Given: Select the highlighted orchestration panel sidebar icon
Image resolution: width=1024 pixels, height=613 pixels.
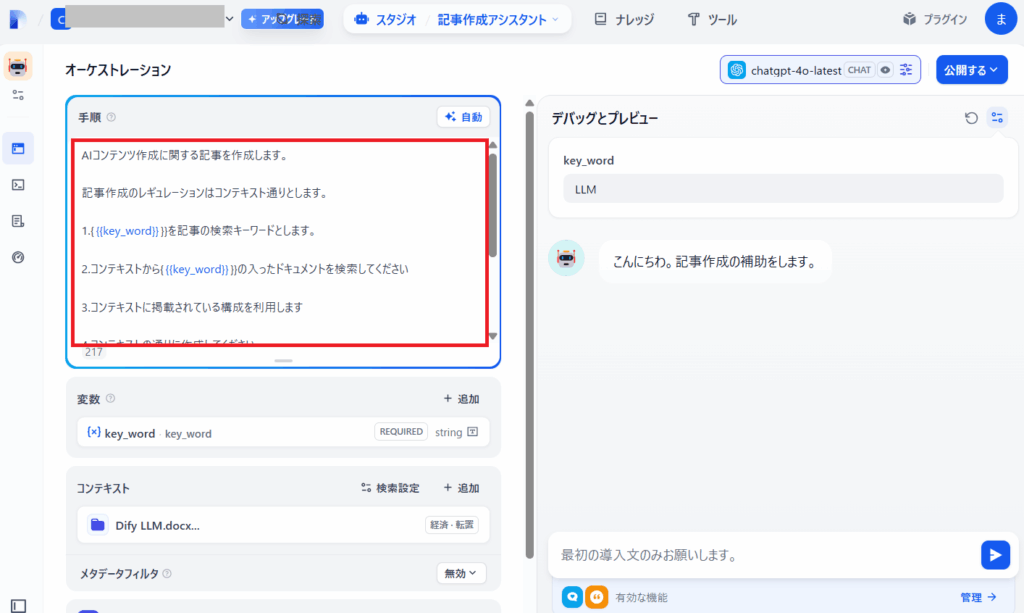Looking at the screenshot, I should pyautogui.click(x=18, y=148).
